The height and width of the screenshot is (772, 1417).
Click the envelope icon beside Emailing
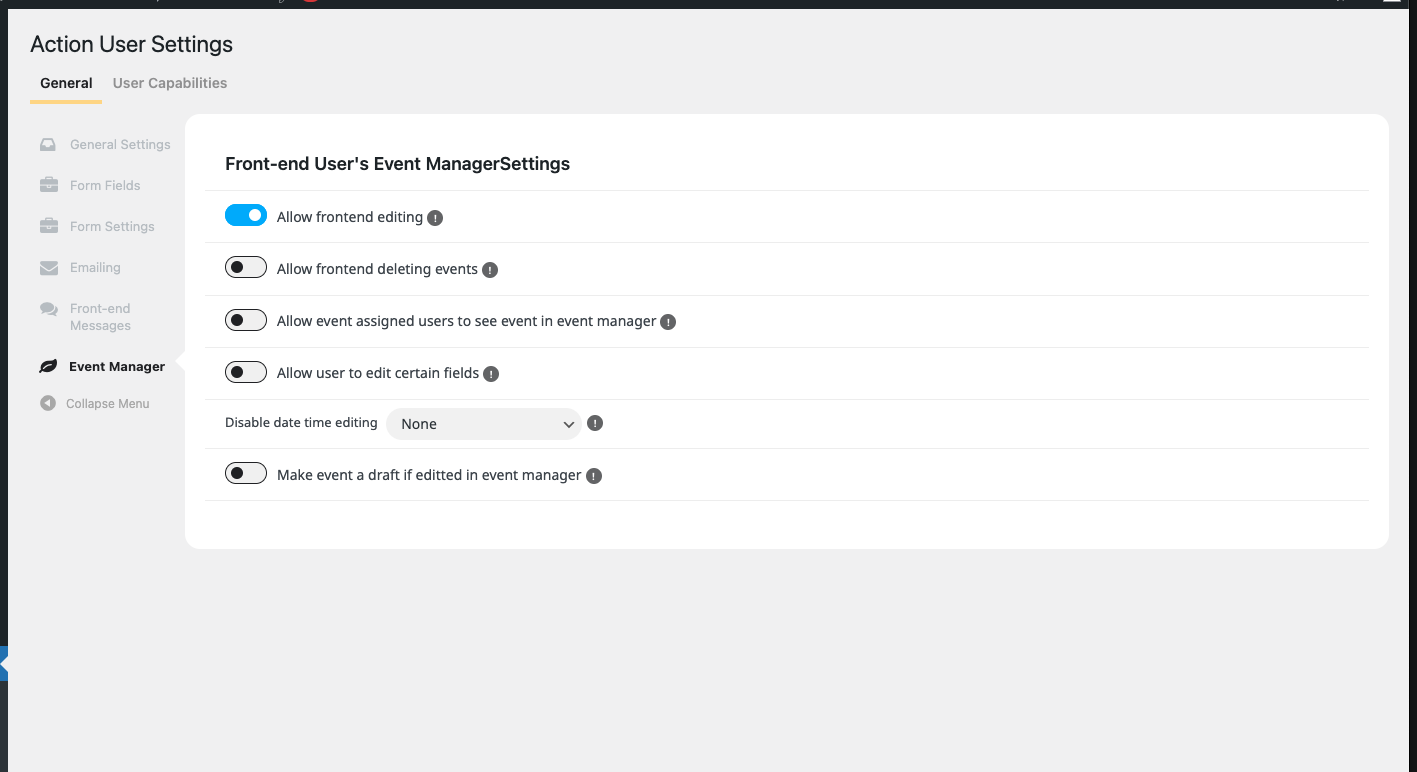click(48, 268)
